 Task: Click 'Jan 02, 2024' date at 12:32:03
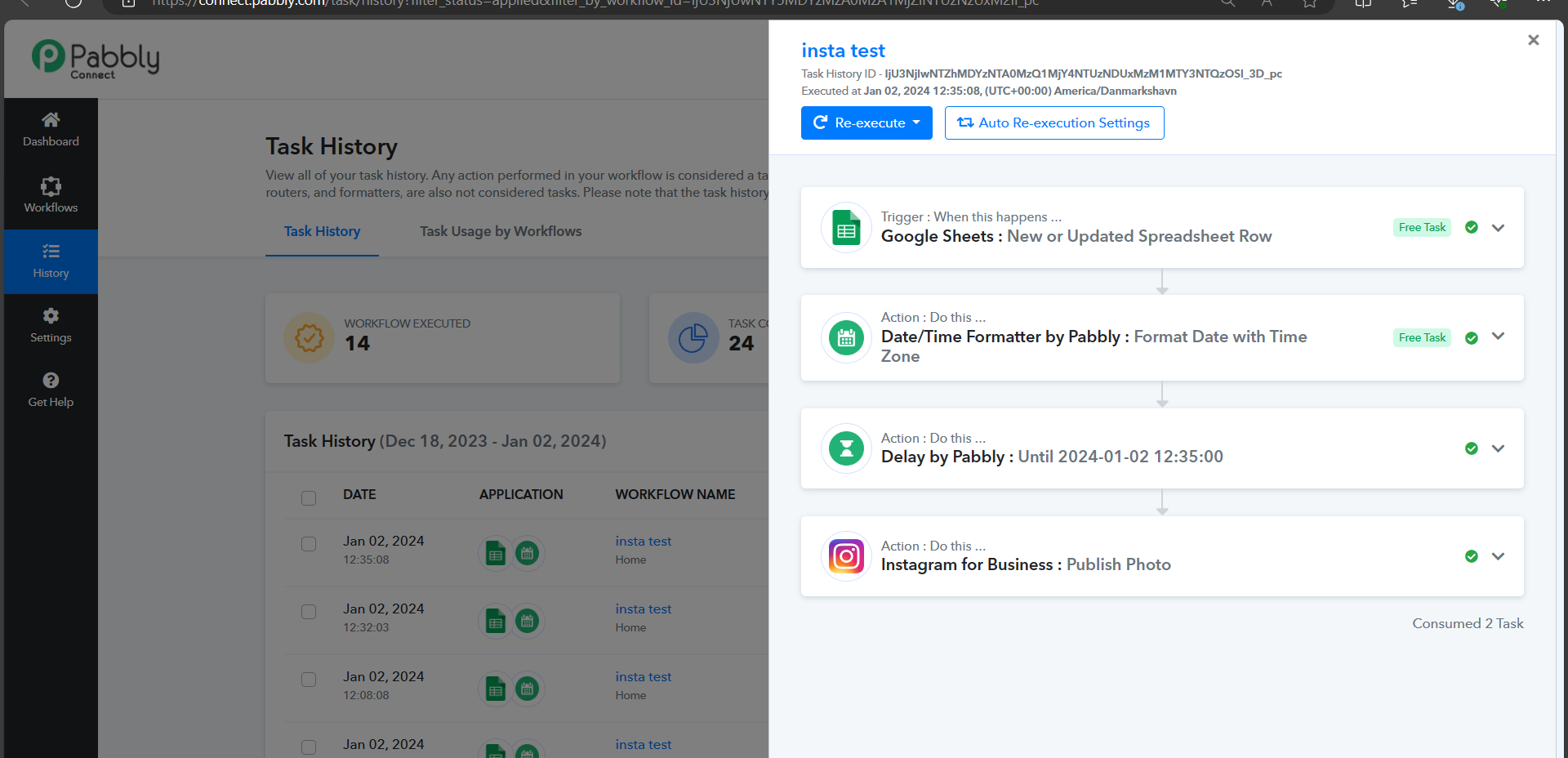[383, 609]
